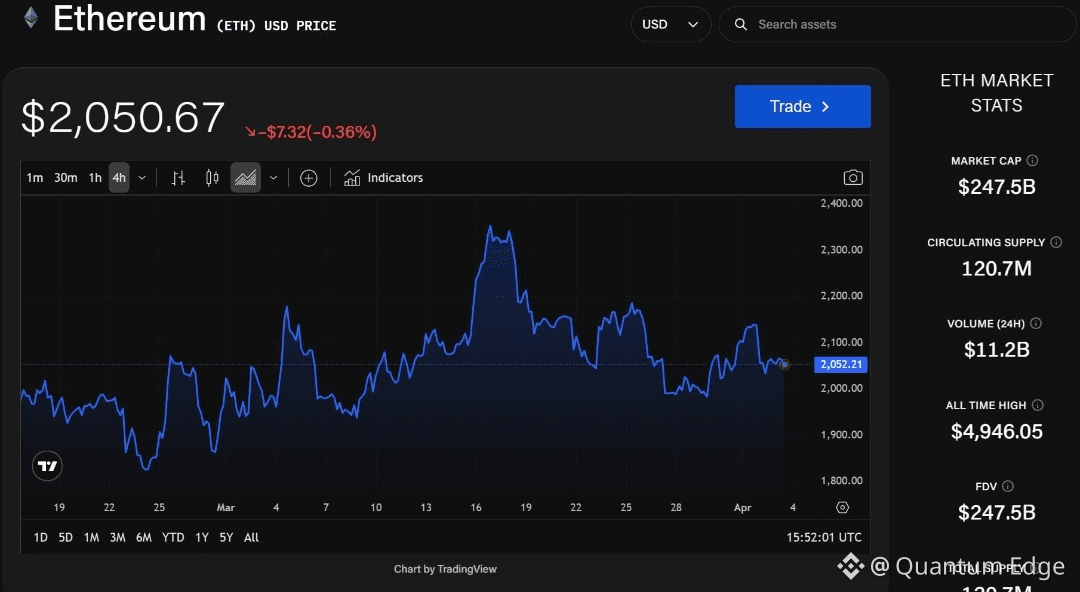Click the Search assets field
Viewport: 1080px width, 592px height.
(x=897, y=24)
